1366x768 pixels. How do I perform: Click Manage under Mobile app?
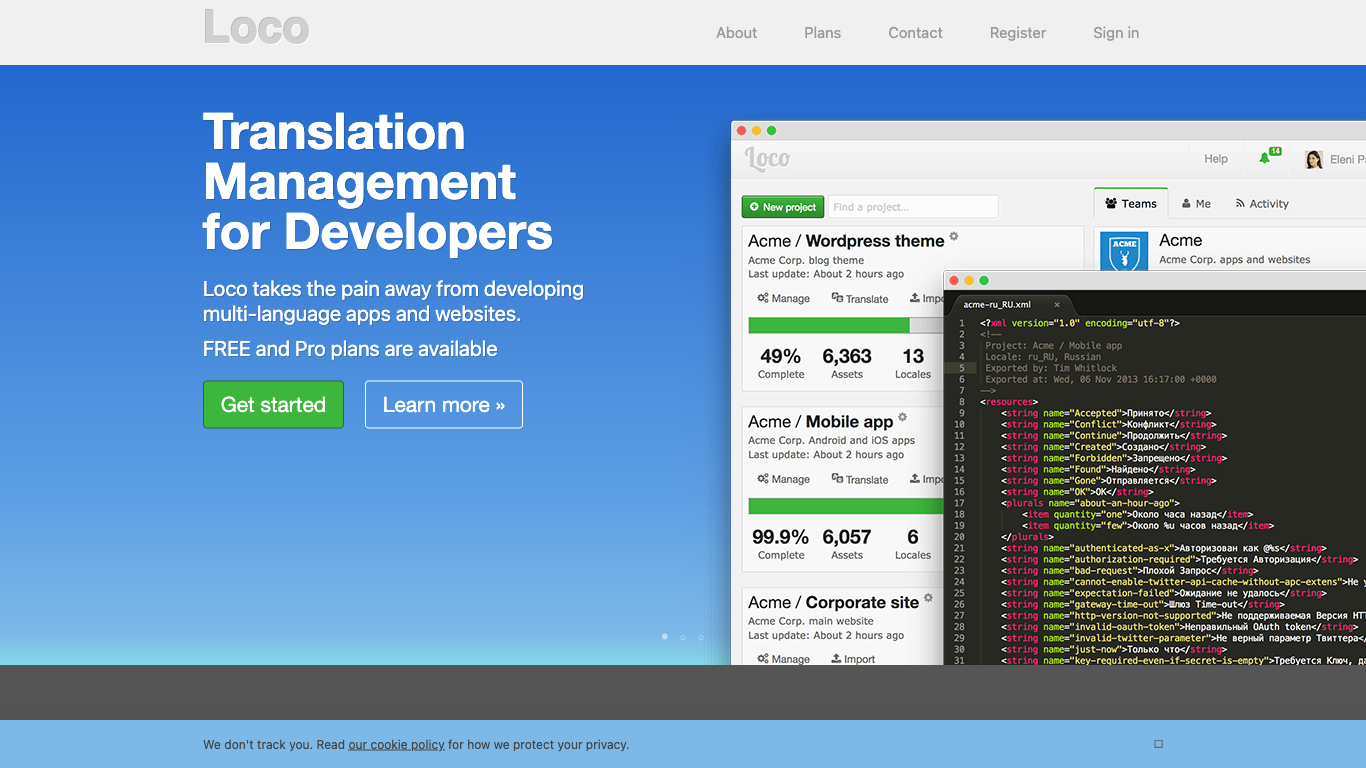point(784,479)
